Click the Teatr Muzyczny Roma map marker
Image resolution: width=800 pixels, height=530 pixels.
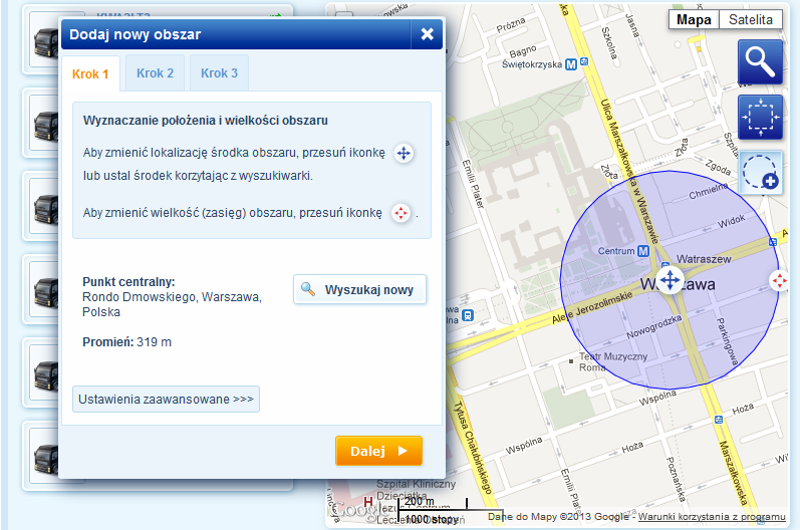tap(571, 361)
